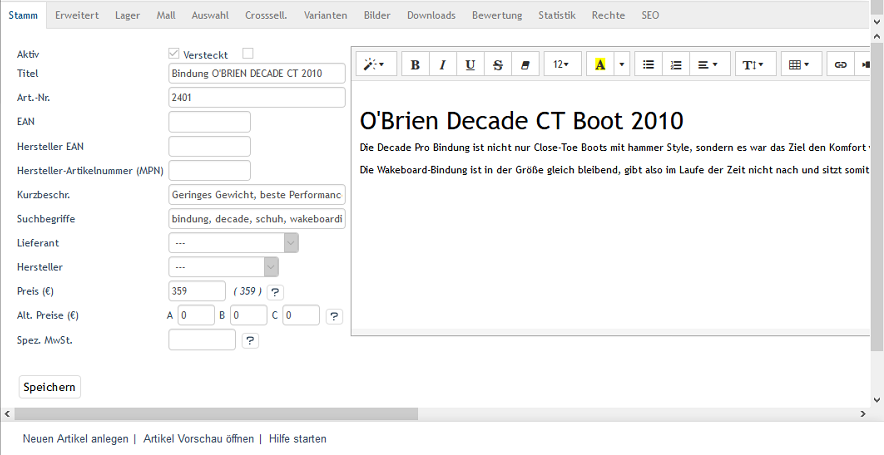Underline the selected text
The width and height of the screenshot is (884, 455).
coord(470,64)
